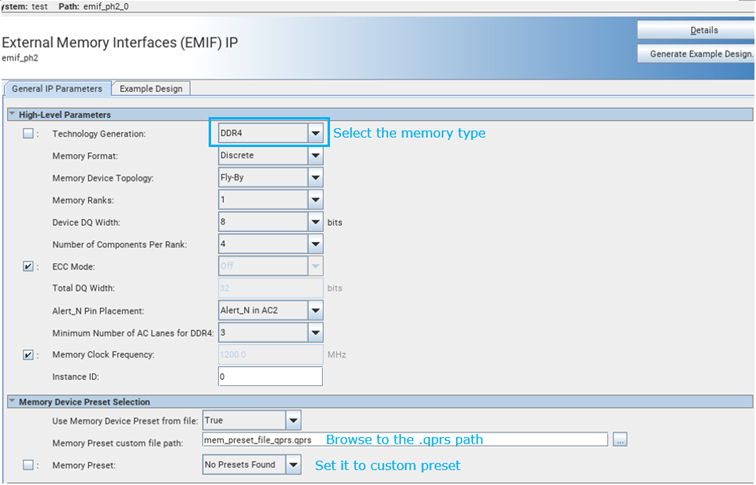The width and height of the screenshot is (756, 485).
Task: Click the 'Memory Device Topology:' label
Action: 103,178
